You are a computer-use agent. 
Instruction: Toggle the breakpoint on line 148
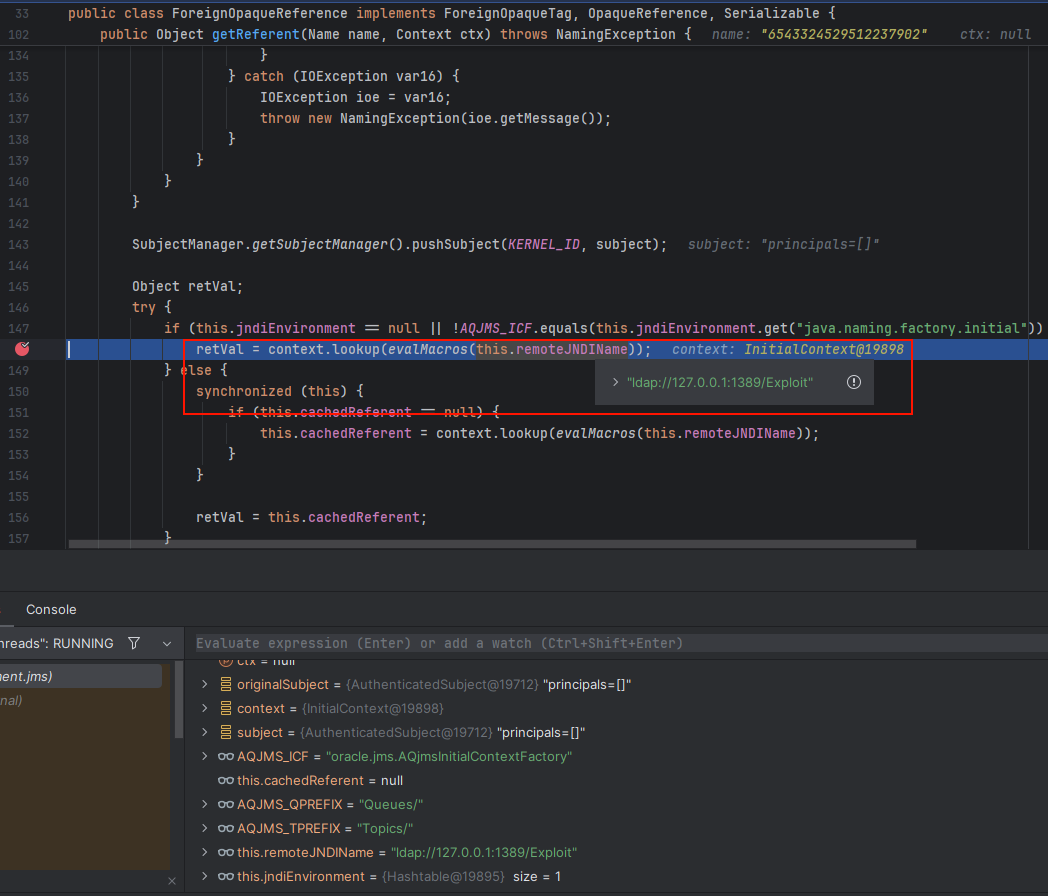[22, 349]
